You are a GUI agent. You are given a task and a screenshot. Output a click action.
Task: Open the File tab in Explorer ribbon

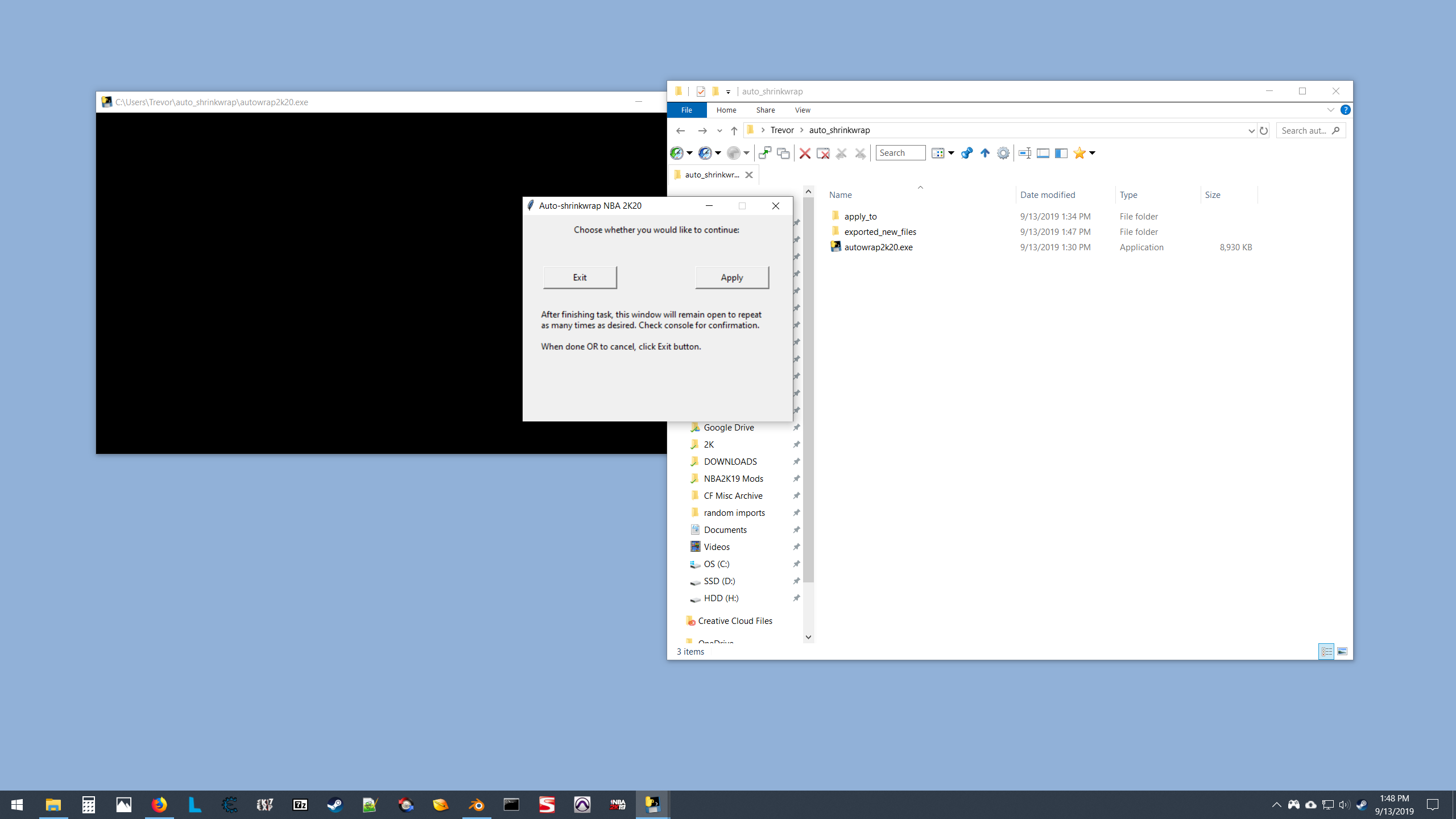[x=686, y=110]
